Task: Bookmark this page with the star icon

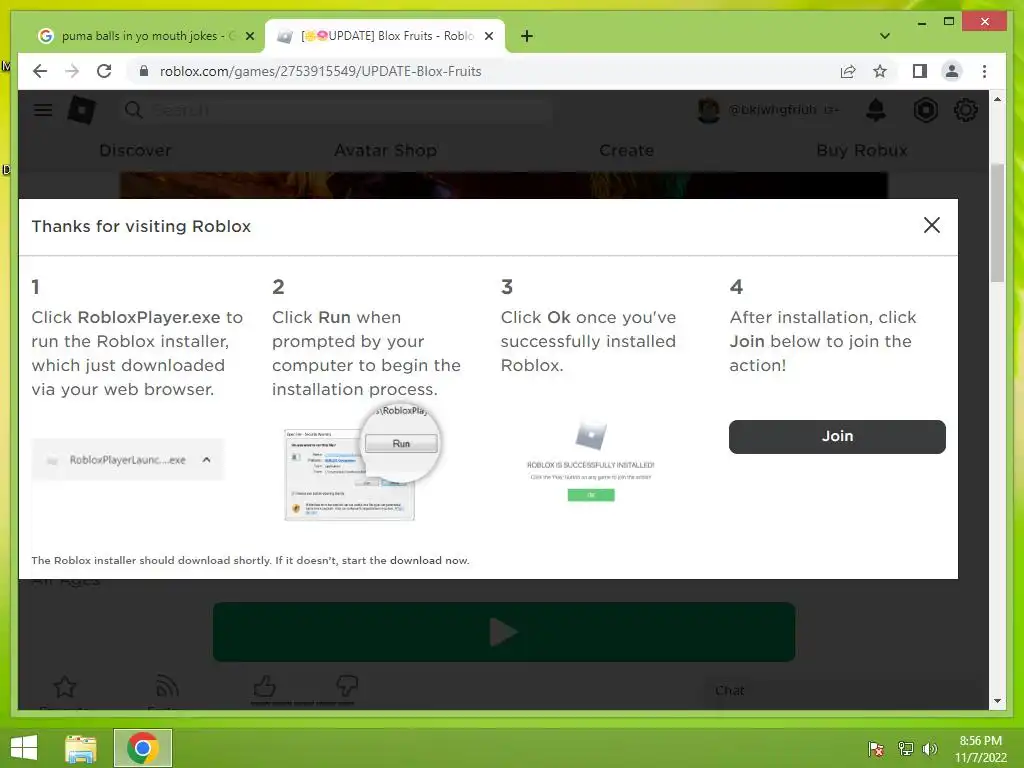Action: tap(880, 71)
